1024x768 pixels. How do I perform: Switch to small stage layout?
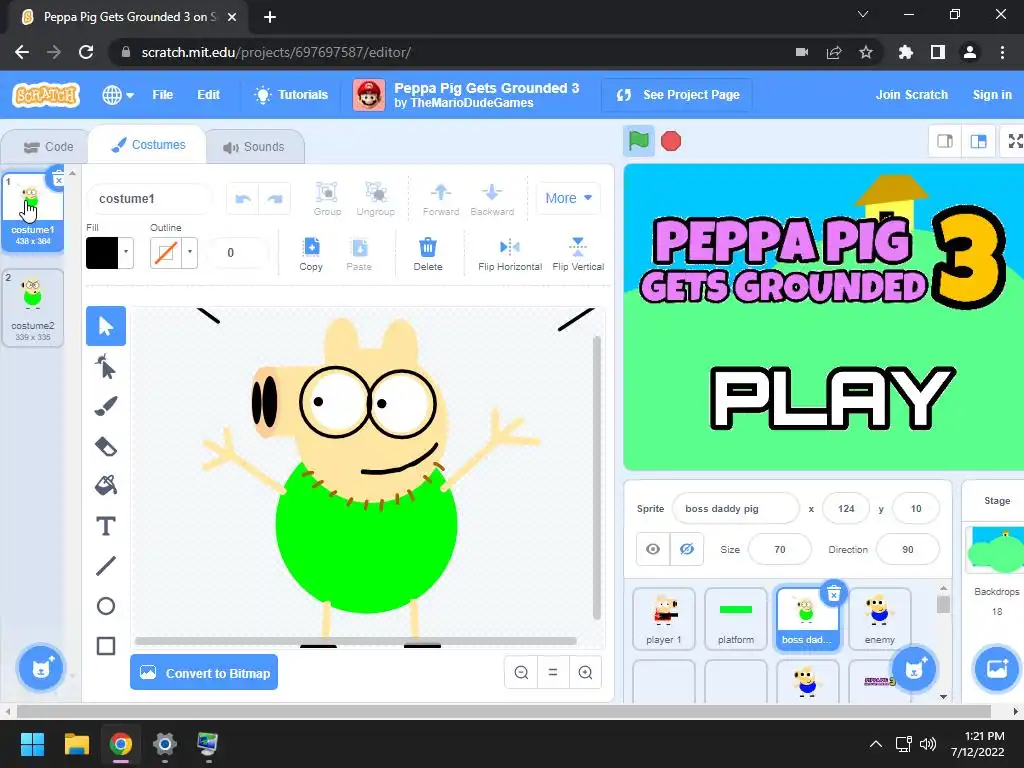[x=945, y=141]
